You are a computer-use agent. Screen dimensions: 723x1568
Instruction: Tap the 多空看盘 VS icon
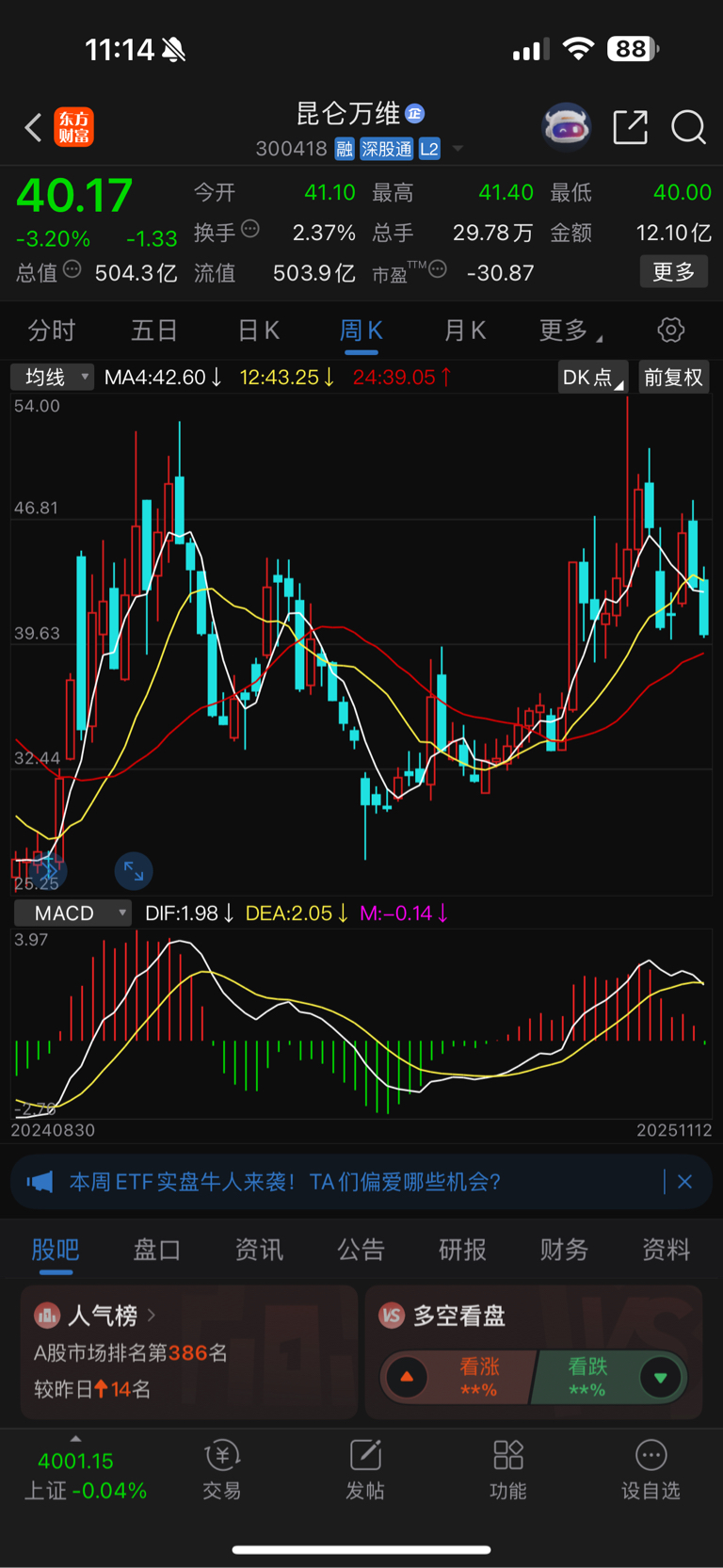392,1316
